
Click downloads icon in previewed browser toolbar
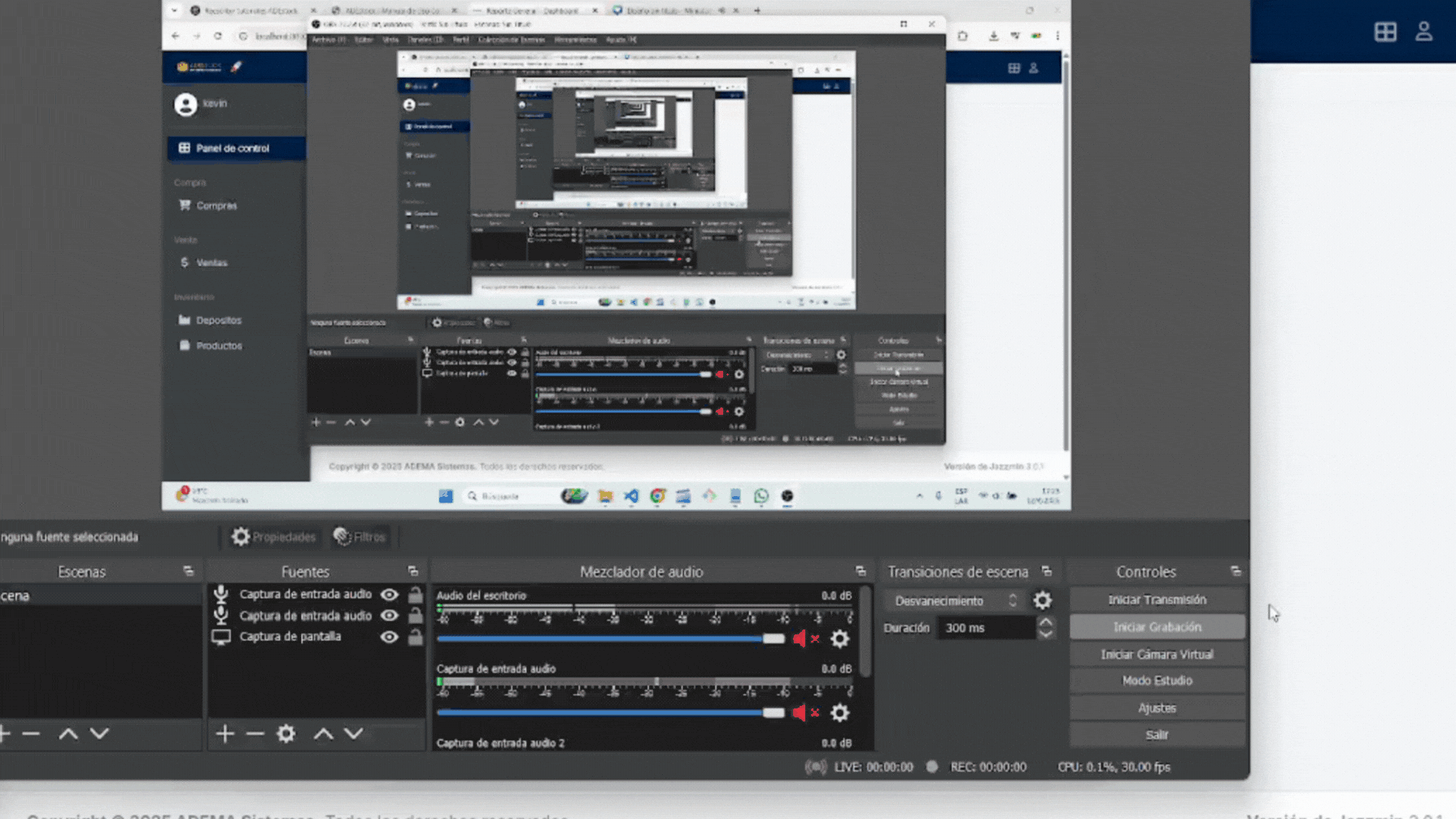(993, 36)
